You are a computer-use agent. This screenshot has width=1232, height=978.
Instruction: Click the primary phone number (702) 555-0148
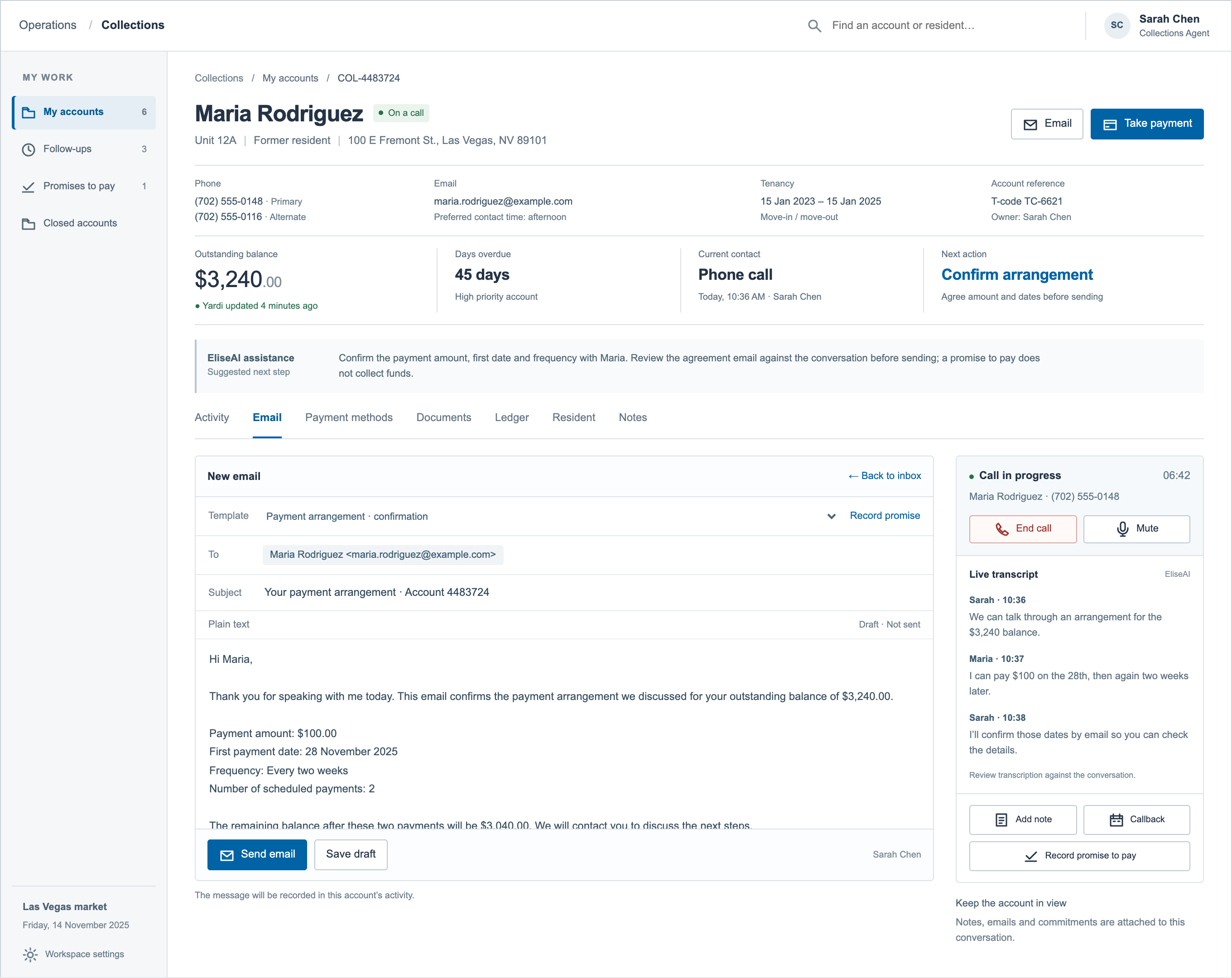[229, 201]
